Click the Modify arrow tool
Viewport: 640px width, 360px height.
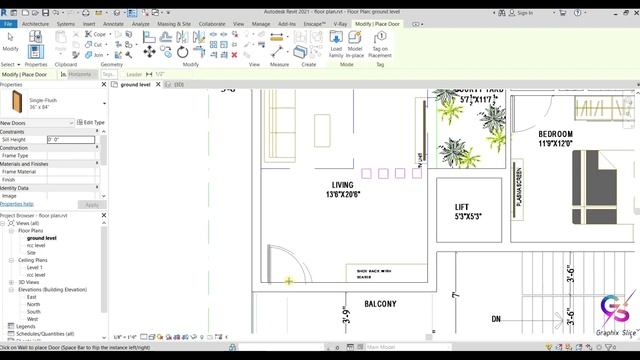pos(11,38)
